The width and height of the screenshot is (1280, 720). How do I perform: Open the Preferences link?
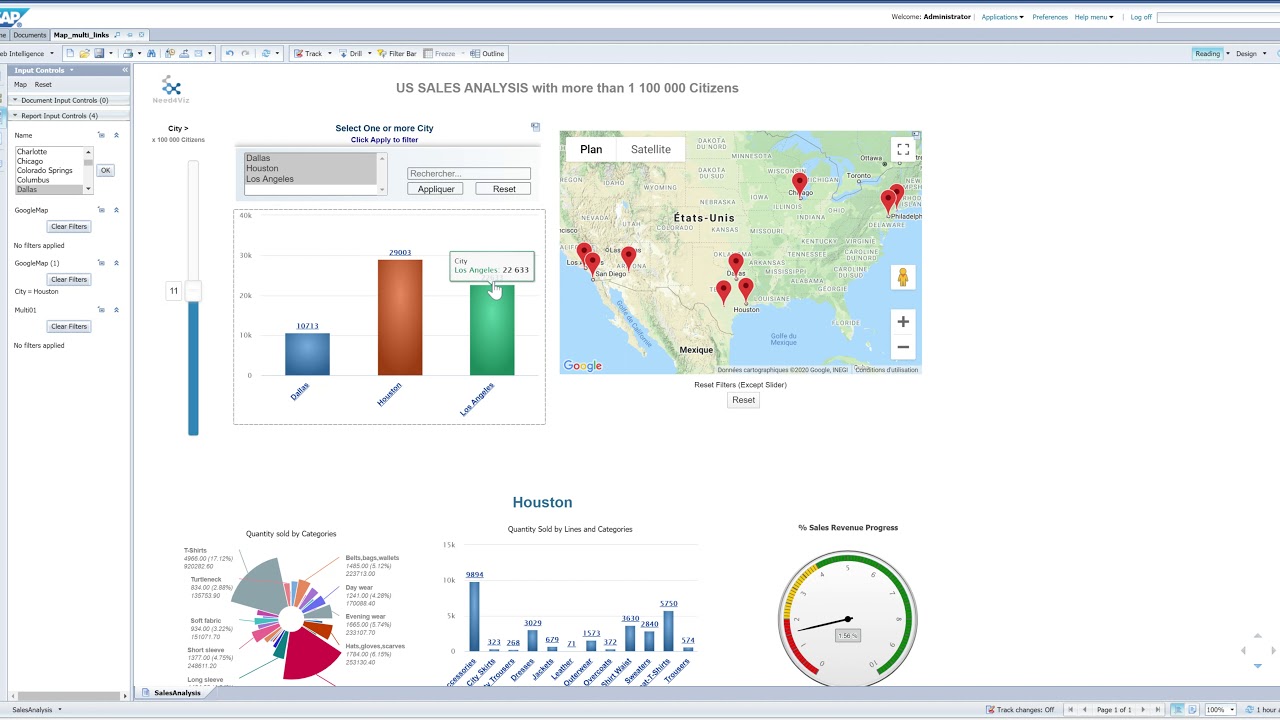1050,17
